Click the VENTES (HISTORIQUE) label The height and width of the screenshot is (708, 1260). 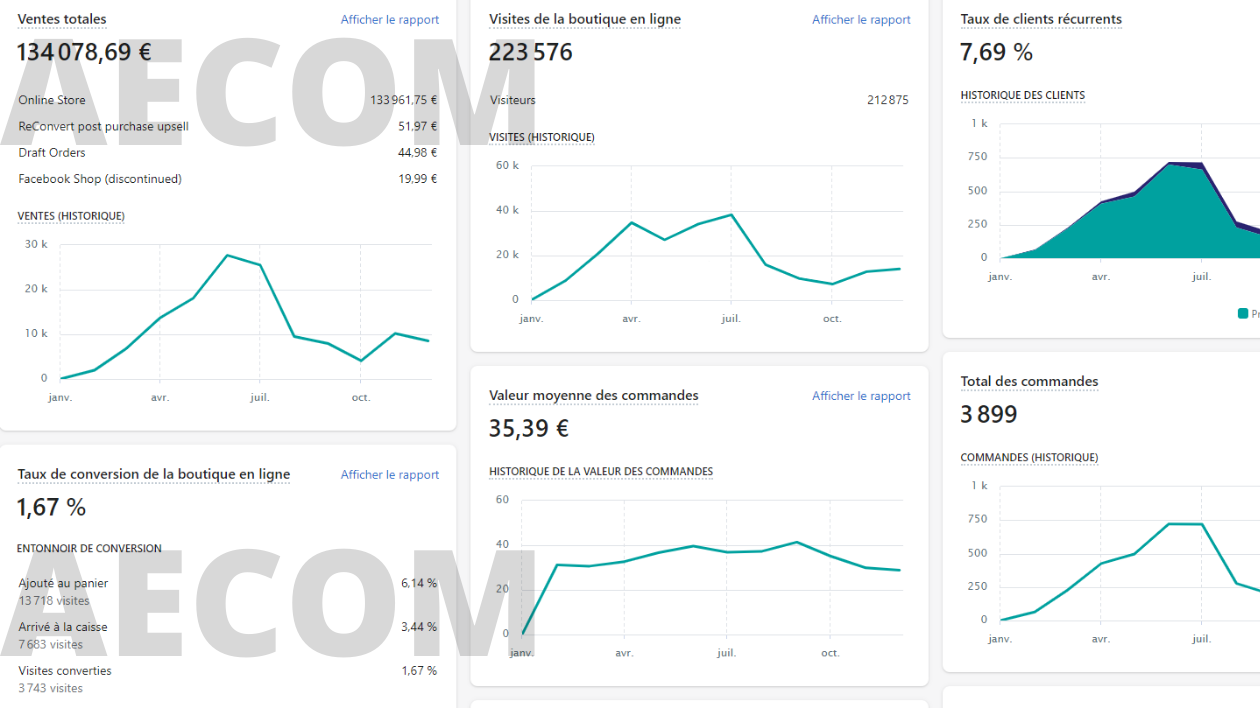[x=71, y=216]
